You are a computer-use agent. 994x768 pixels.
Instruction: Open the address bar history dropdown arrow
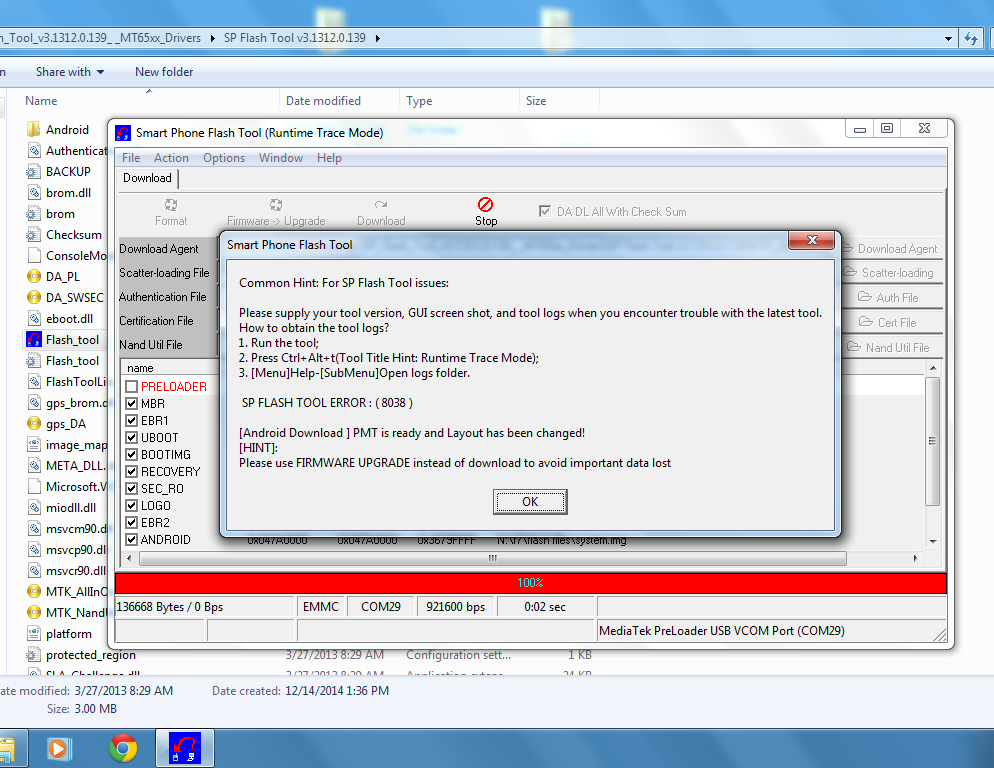click(948, 38)
